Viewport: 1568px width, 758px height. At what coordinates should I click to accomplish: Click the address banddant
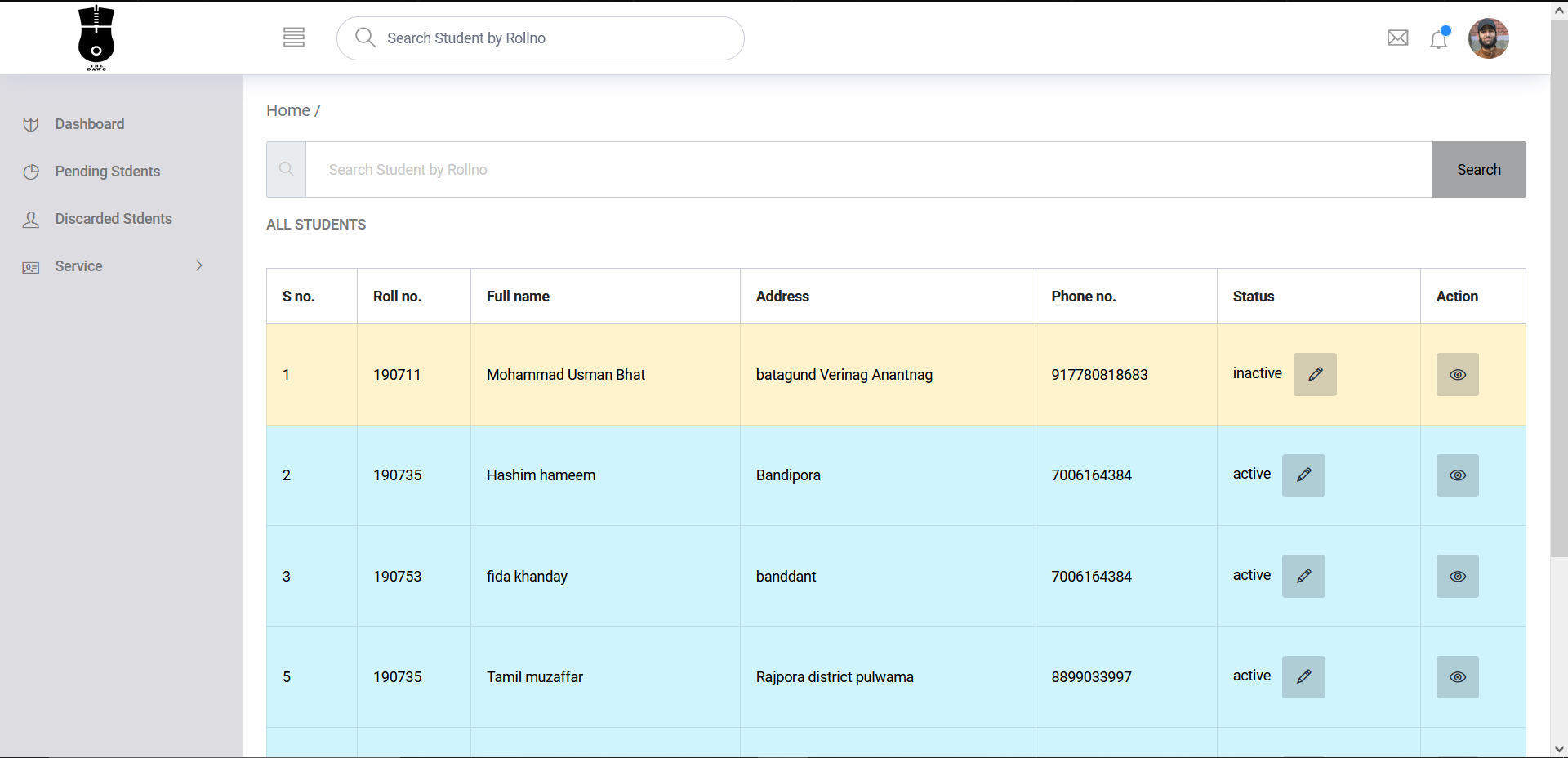pyautogui.click(x=786, y=577)
